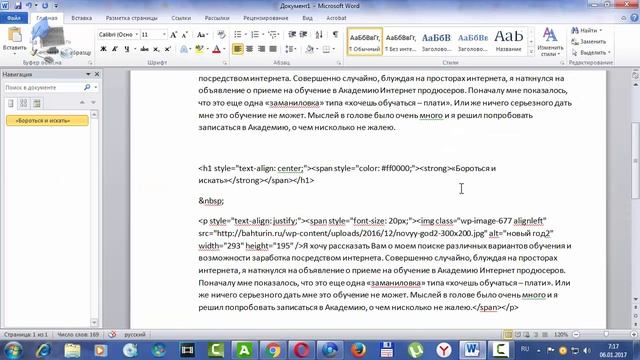Image resolution: width=640 pixels, height=360 pixels.
Task: Align text to the right
Action: (261, 49)
